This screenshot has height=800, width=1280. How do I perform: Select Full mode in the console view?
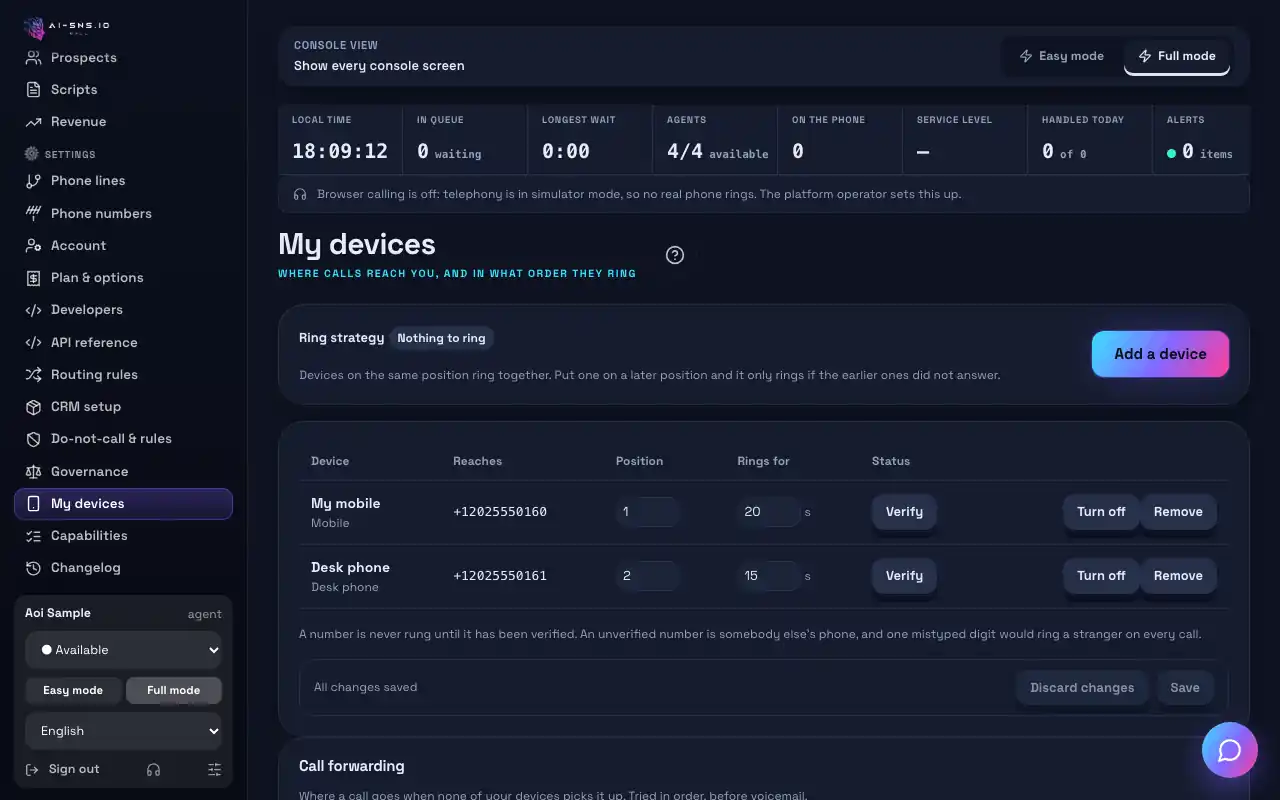(1177, 56)
